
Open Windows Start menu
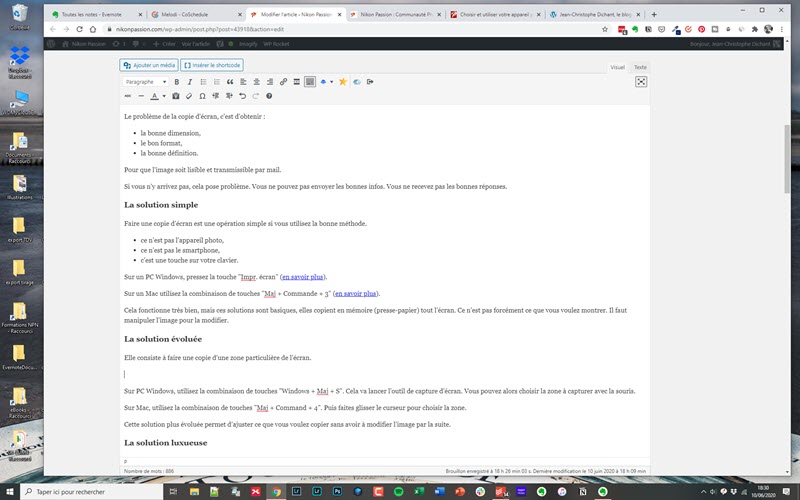coord(10,492)
